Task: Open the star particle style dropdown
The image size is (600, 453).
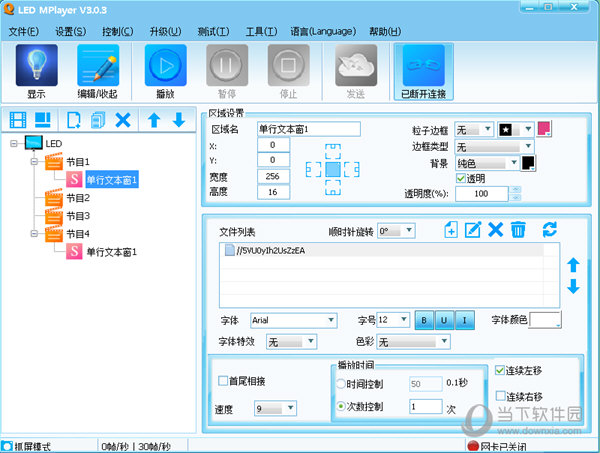Action: 516,130
